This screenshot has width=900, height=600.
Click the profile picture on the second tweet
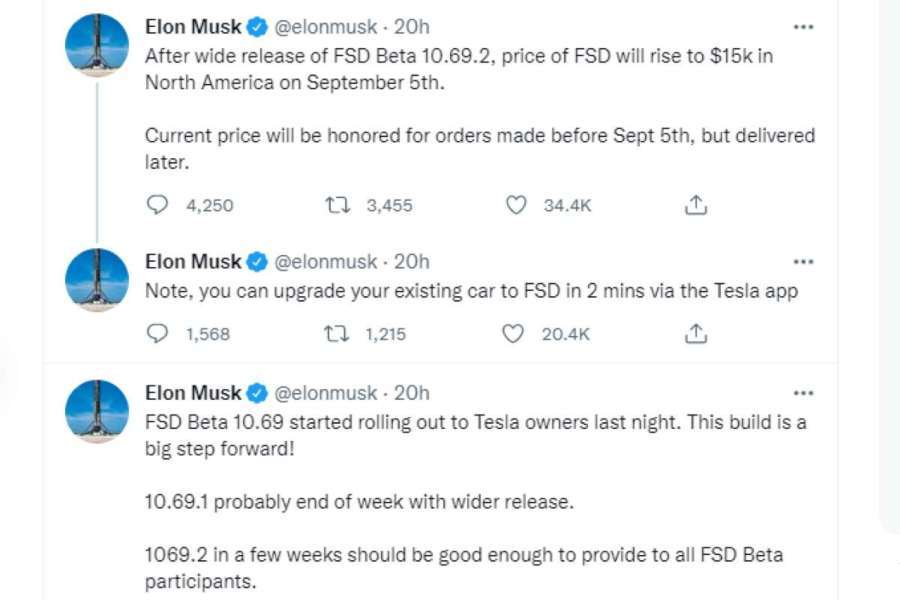point(97,280)
